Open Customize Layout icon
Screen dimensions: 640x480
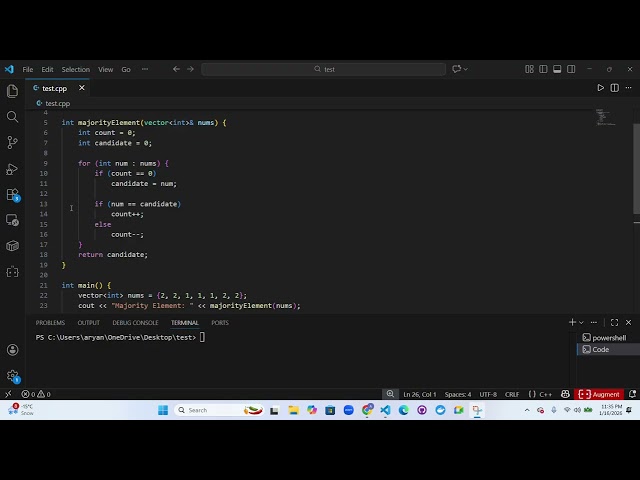pyautogui.click(x=529, y=69)
